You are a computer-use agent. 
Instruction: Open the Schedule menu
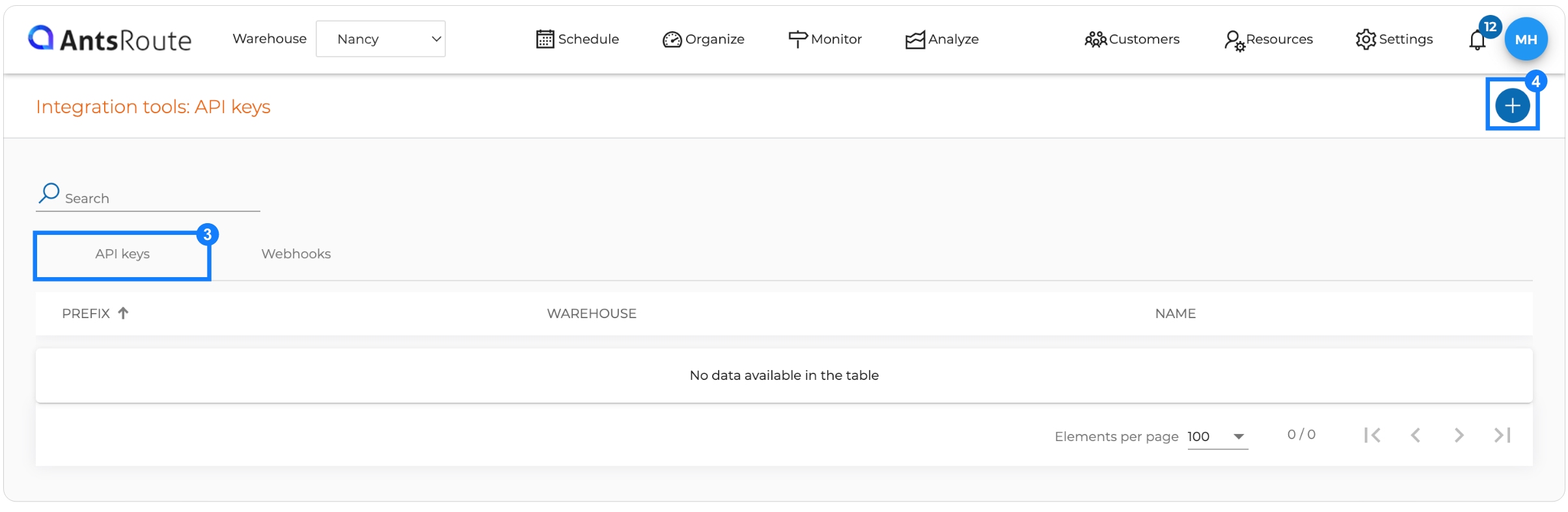pyautogui.click(x=577, y=39)
